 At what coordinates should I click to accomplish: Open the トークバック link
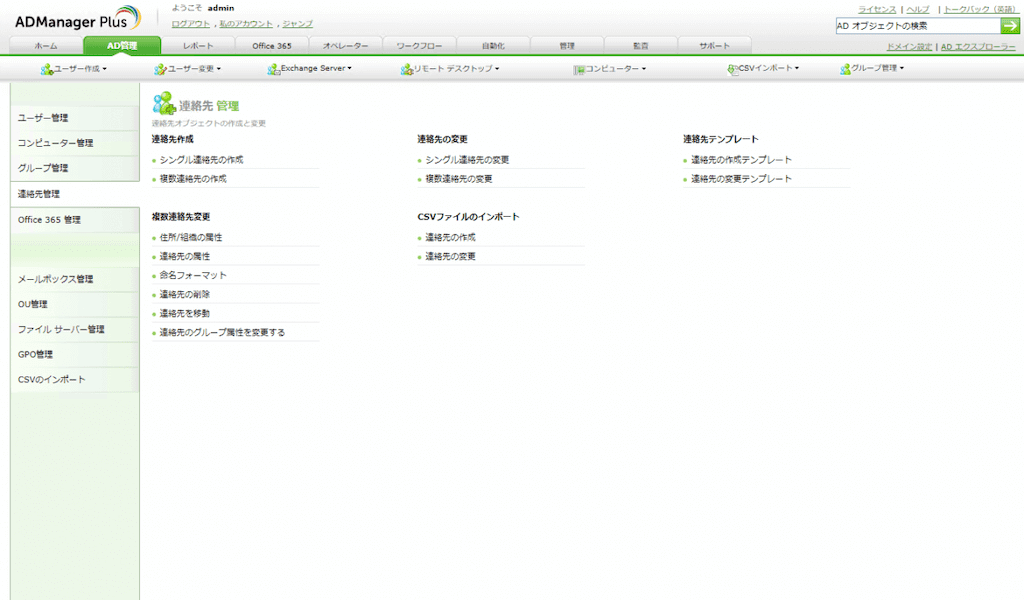pyautogui.click(x=980, y=10)
